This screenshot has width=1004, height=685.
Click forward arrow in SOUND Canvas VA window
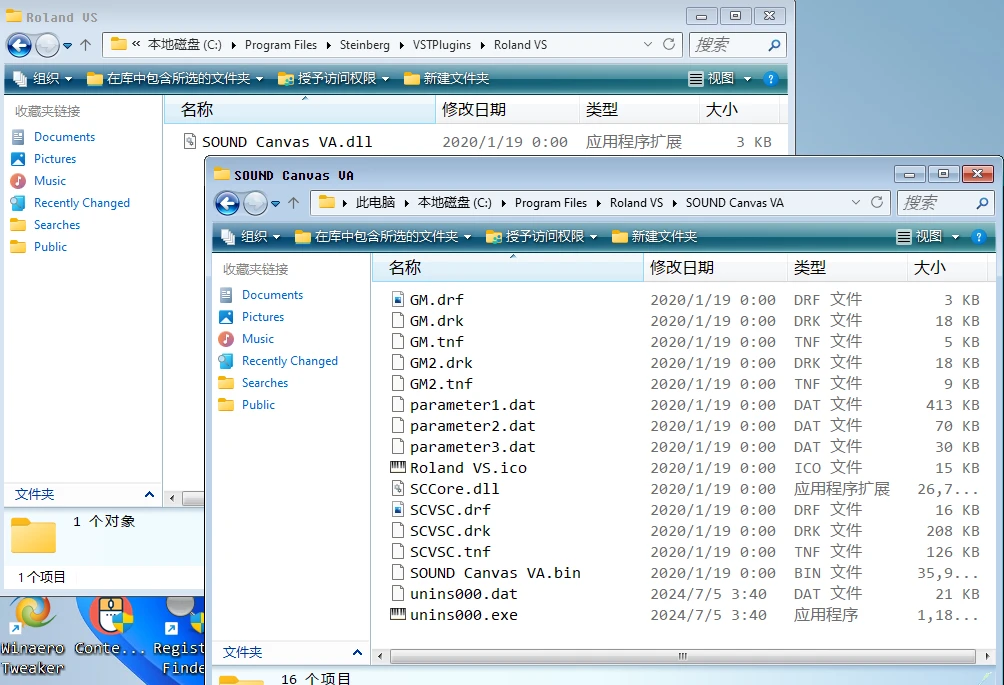tap(255, 204)
